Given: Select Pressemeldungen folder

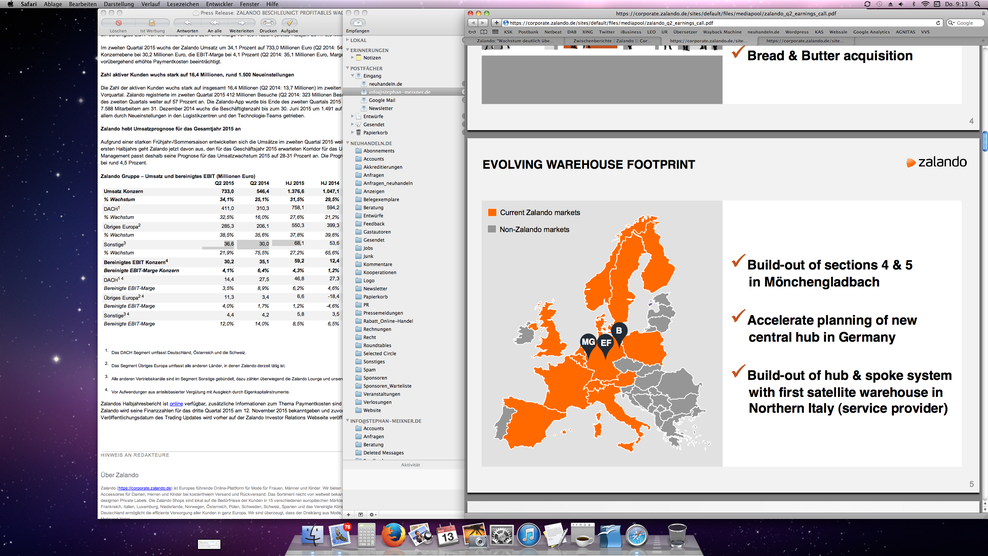Looking at the screenshot, I should point(382,313).
